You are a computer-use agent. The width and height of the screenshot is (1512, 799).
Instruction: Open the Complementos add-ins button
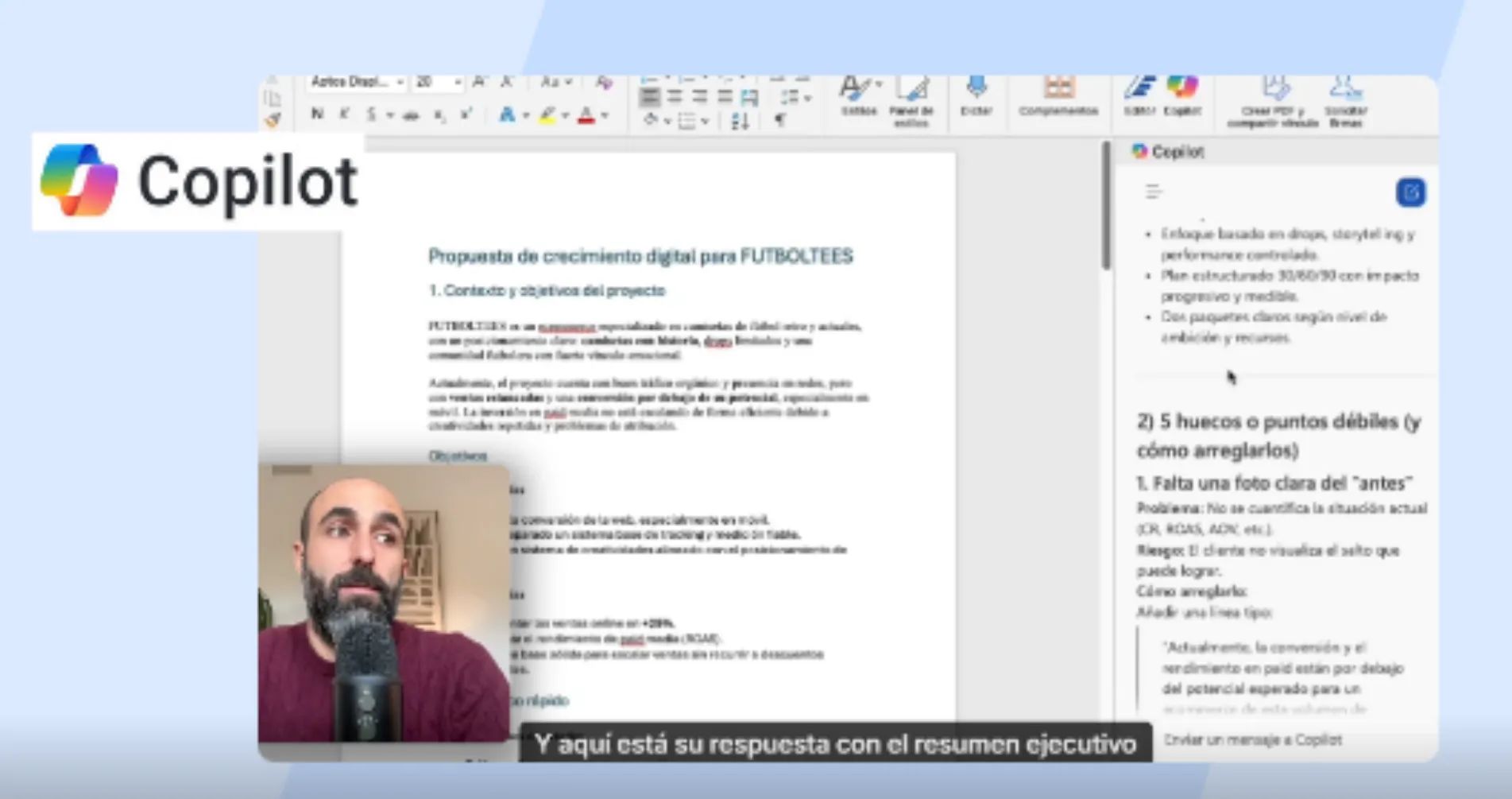(x=1058, y=95)
